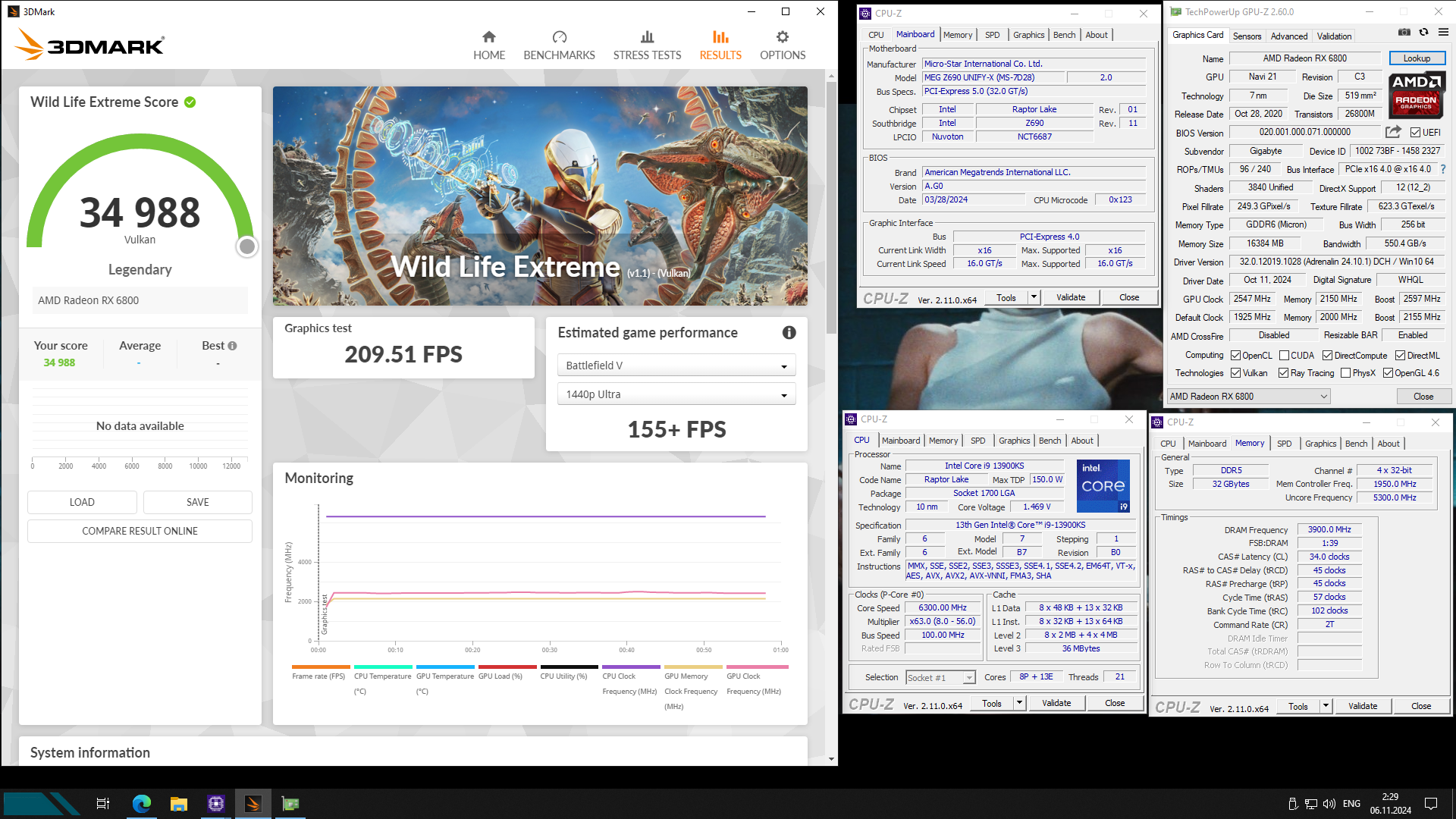The height and width of the screenshot is (819, 1456).
Task: Click Wild Life Extreme benchmark image
Action: pos(540,196)
